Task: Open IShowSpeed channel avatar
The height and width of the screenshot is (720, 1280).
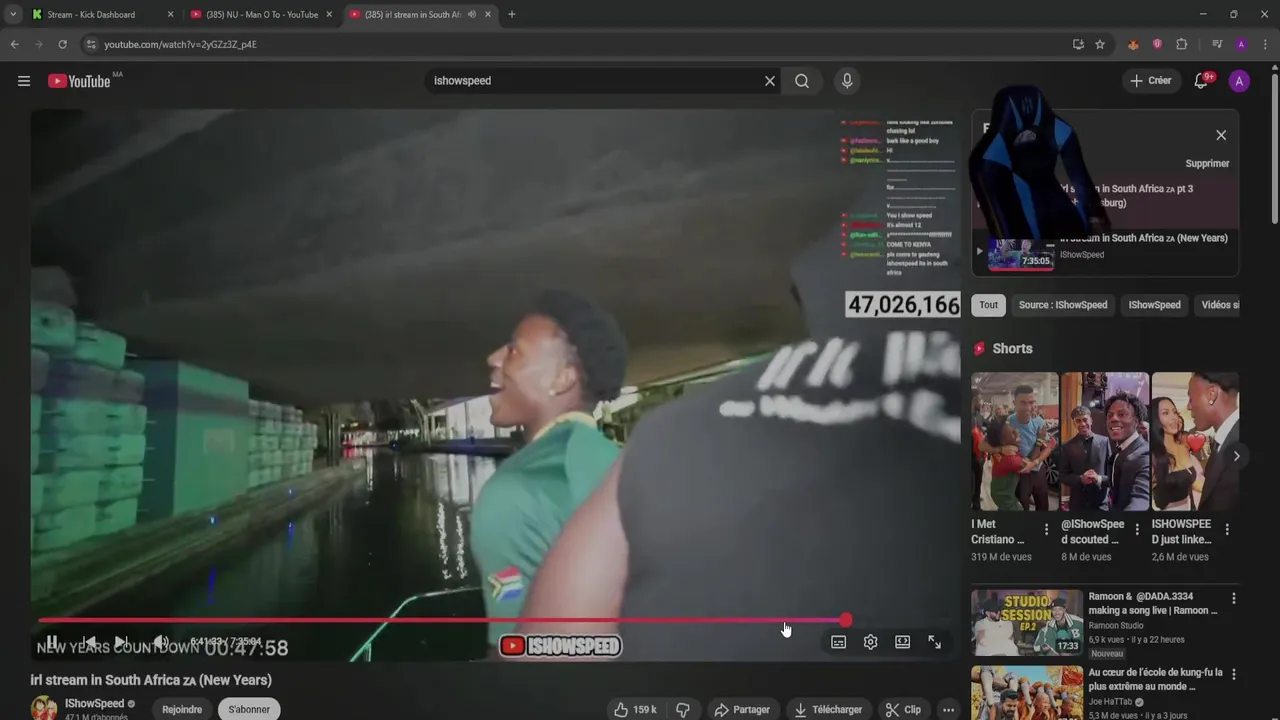Action: point(44,708)
